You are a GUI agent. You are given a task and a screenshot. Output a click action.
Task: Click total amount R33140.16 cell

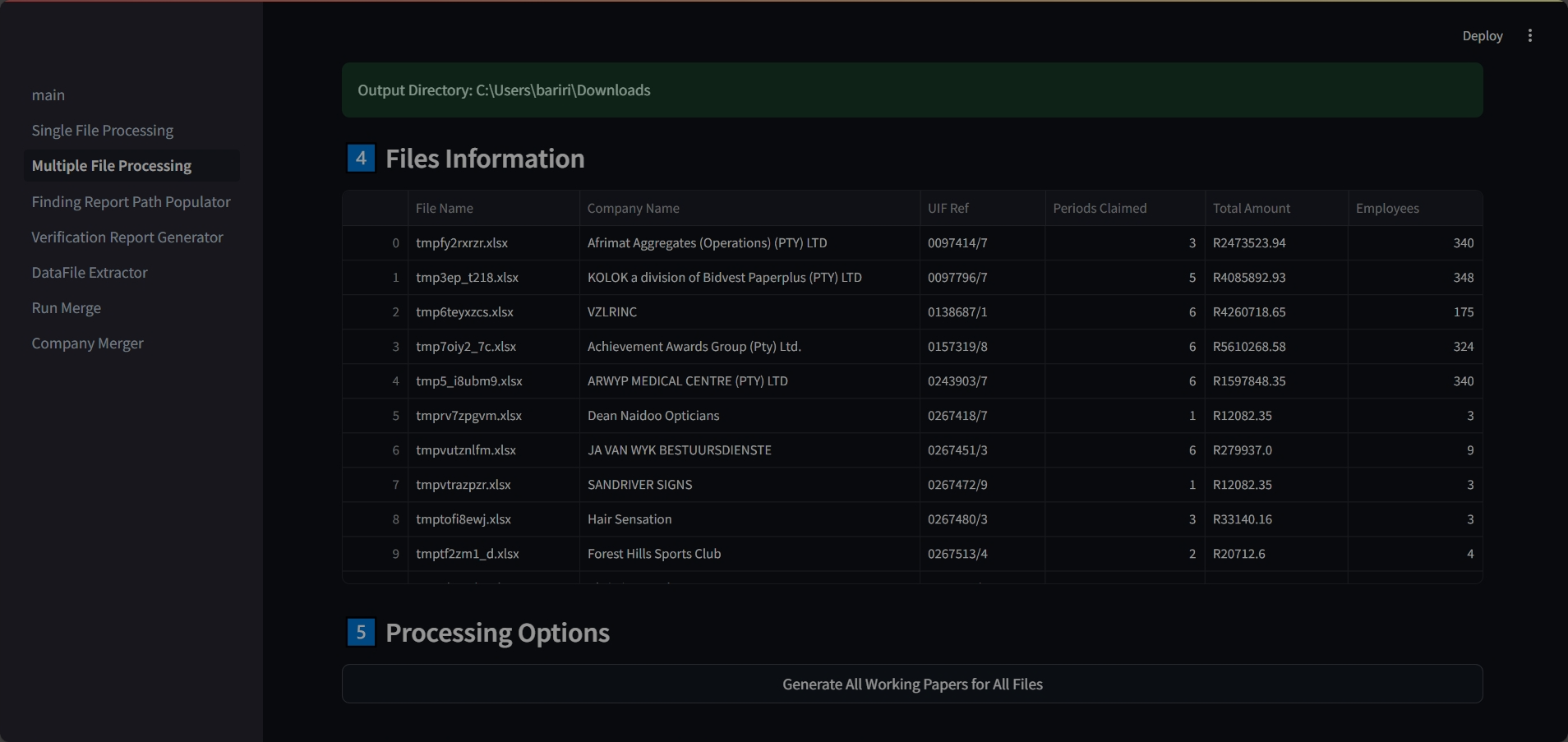pos(1276,519)
